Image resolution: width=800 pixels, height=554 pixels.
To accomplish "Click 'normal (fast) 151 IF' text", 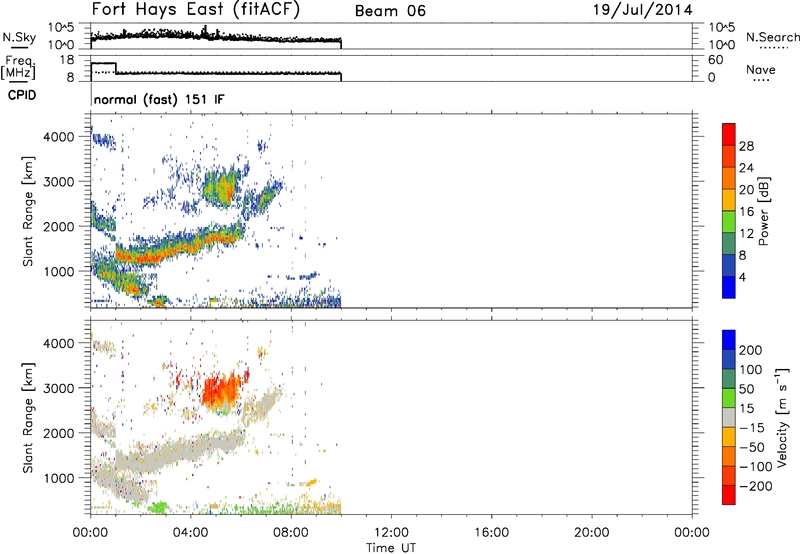I will point(159,99).
